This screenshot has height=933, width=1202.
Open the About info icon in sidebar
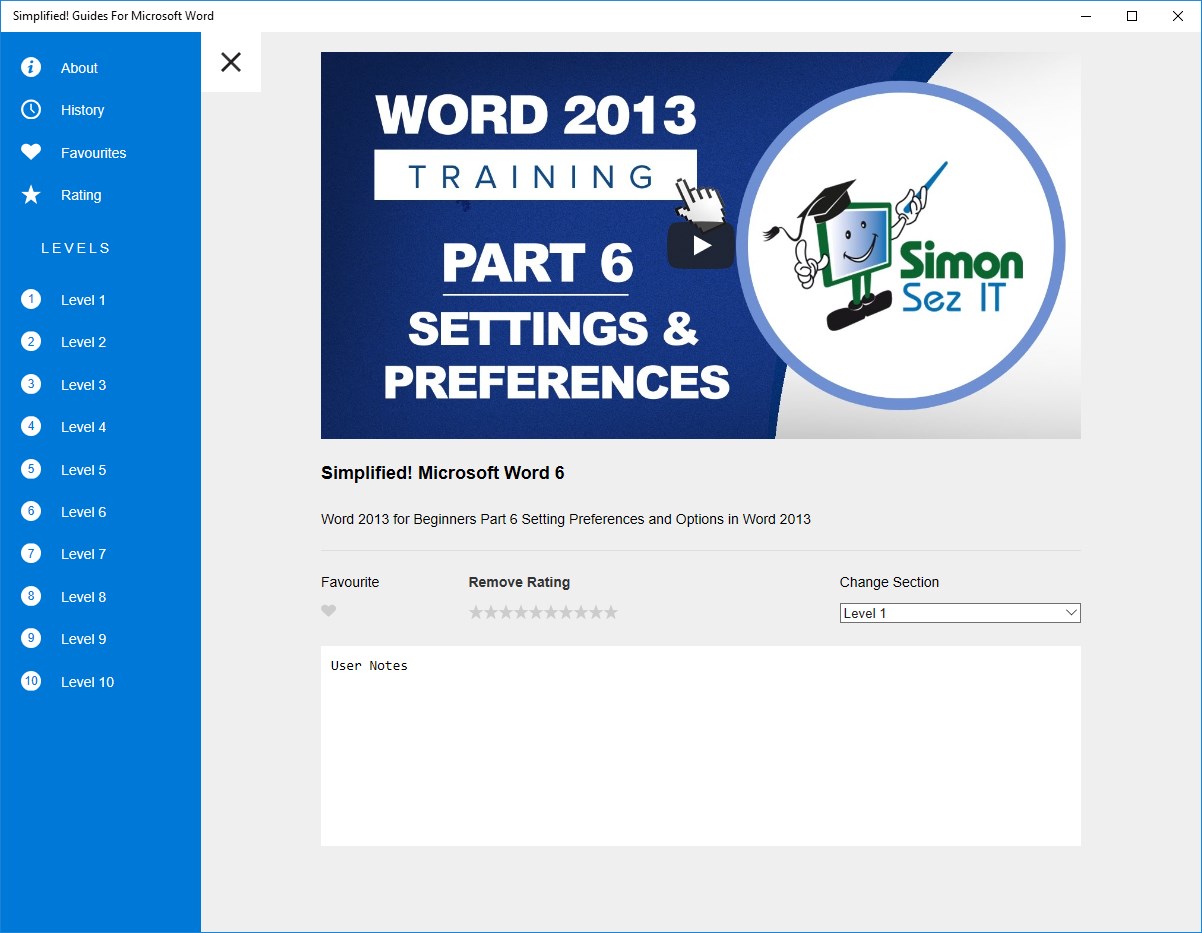coord(31,68)
